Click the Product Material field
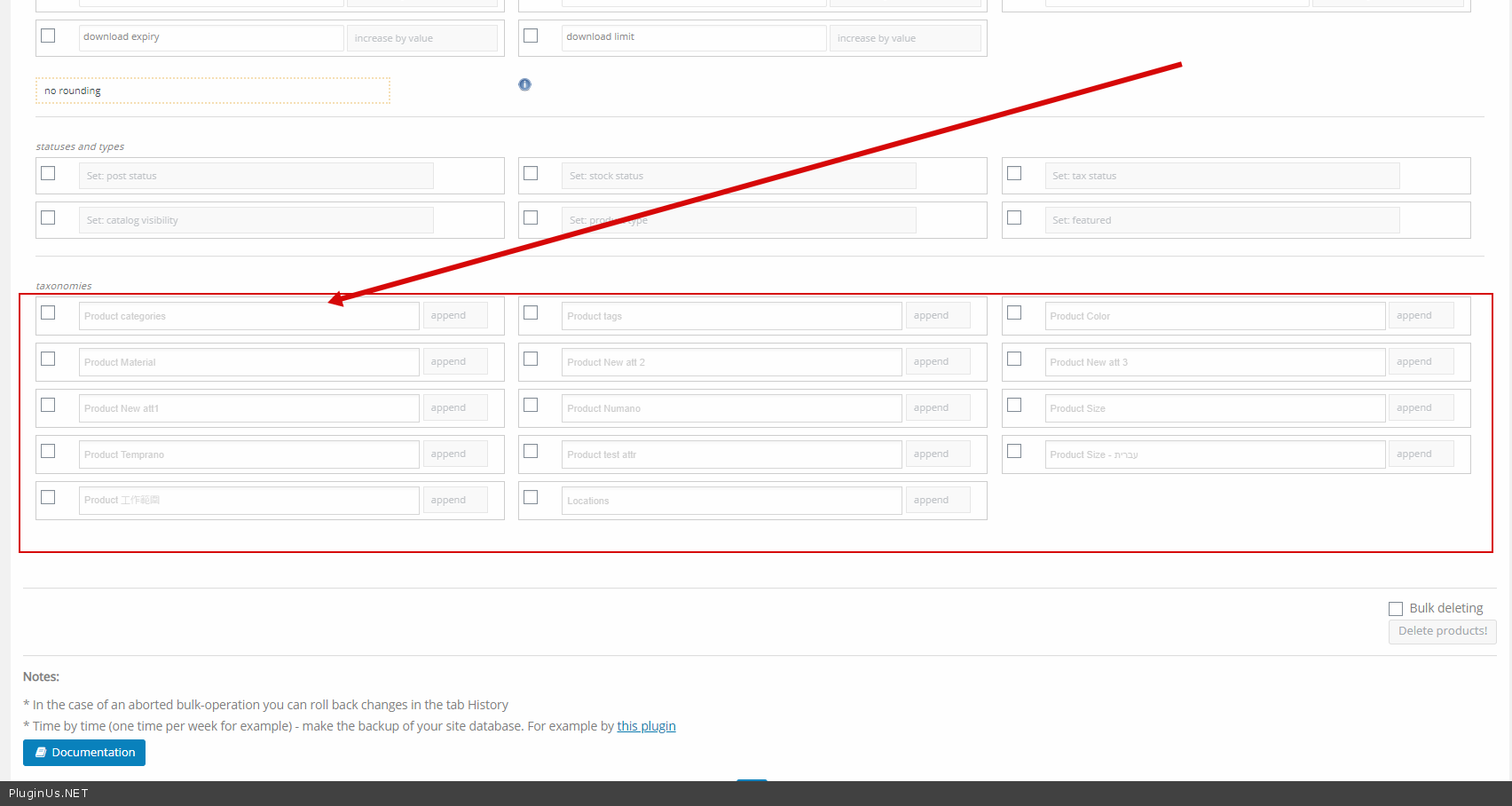The height and width of the screenshot is (806, 1512). click(249, 362)
